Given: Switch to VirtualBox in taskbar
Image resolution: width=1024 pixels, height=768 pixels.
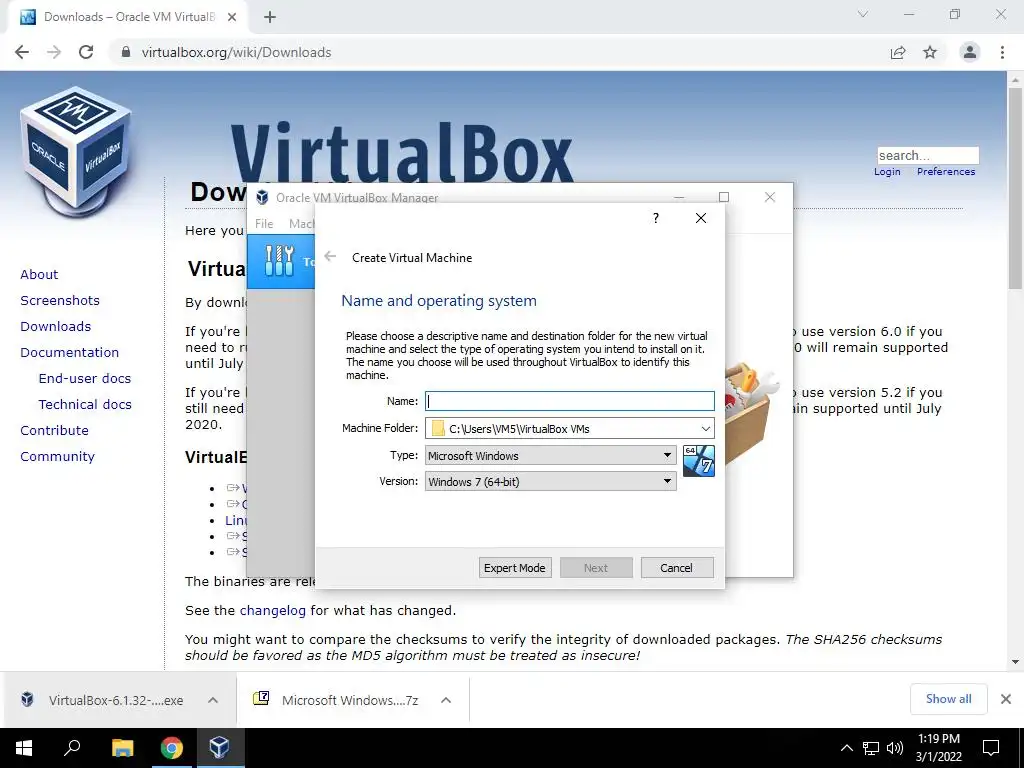Looking at the screenshot, I should (x=219, y=748).
